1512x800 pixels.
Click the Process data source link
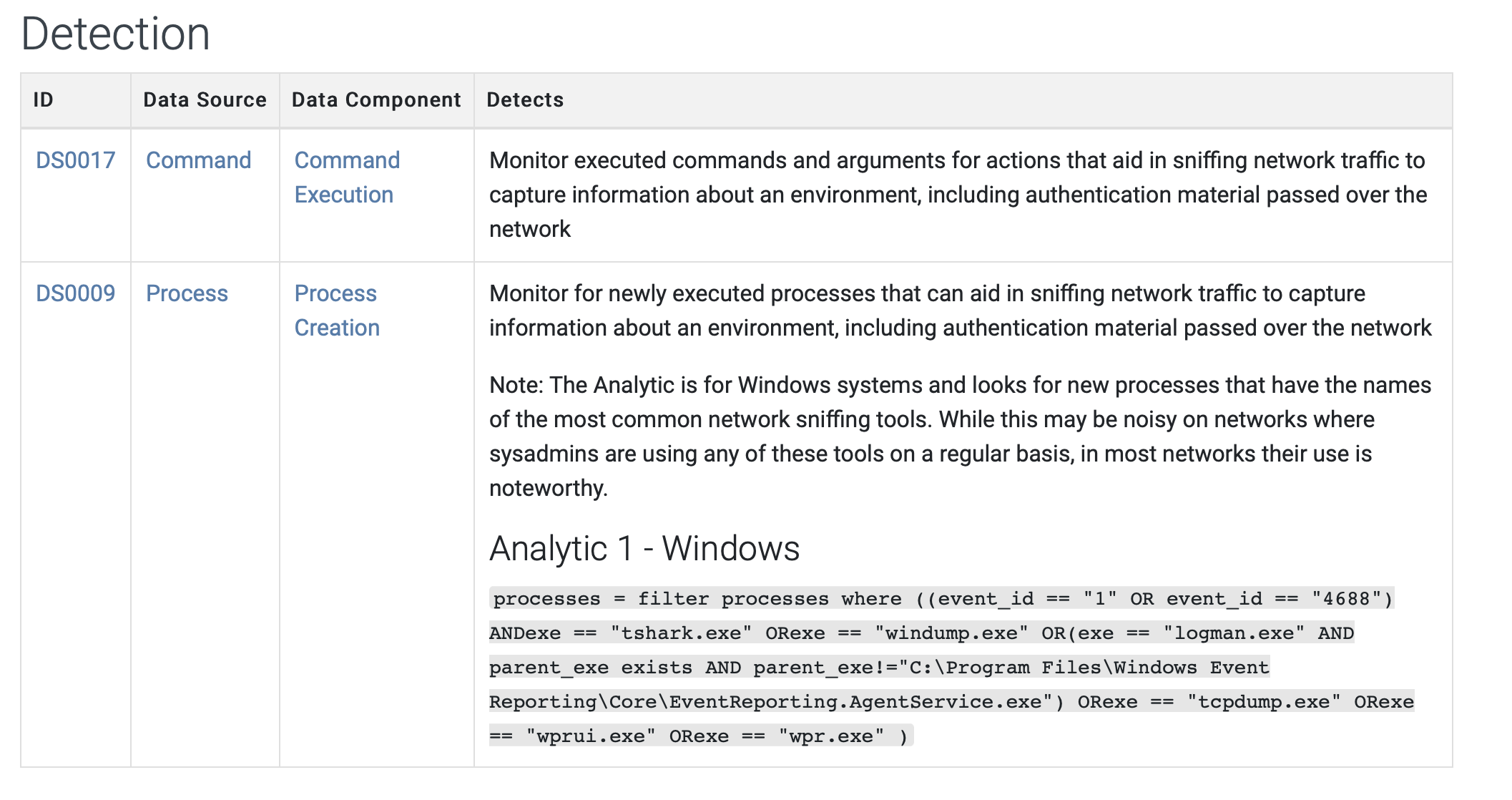pos(187,293)
